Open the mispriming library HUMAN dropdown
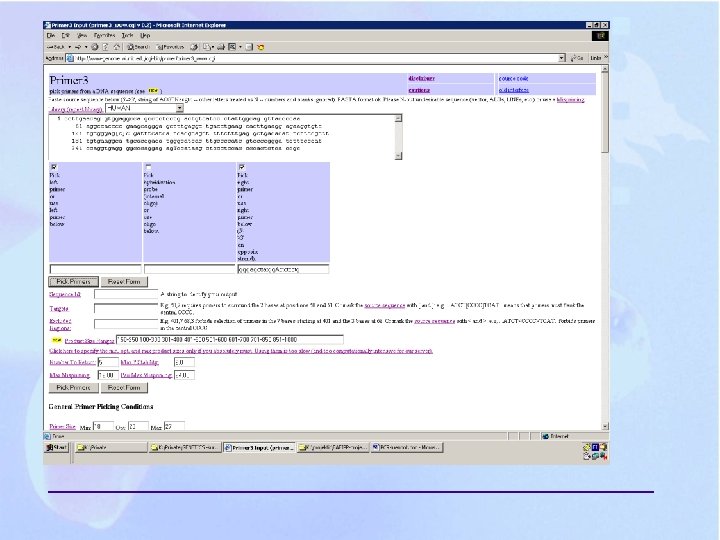The height and width of the screenshot is (540, 720). 144,108
